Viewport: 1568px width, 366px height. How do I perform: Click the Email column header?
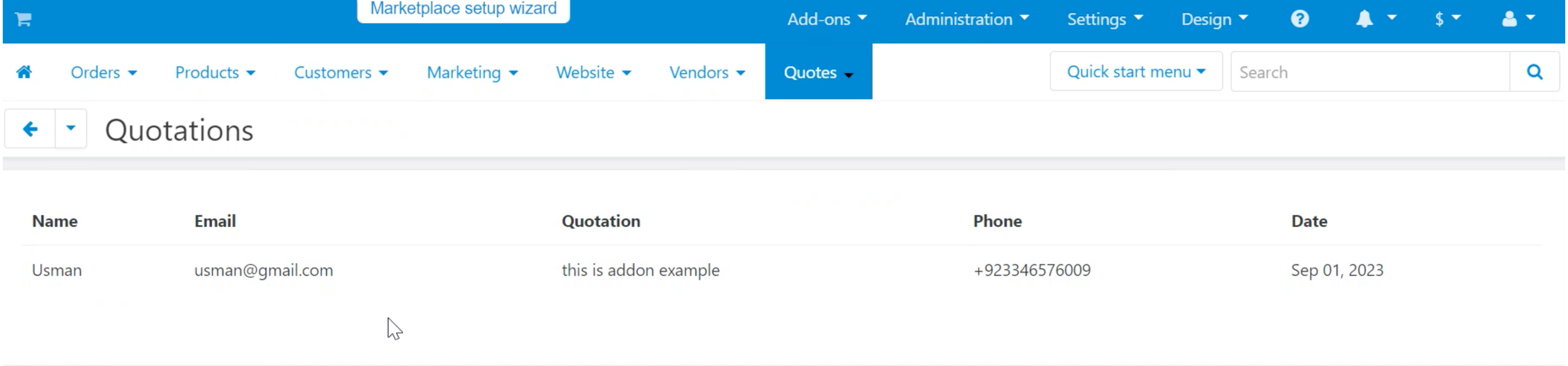pyautogui.click(x=215, y=221)
